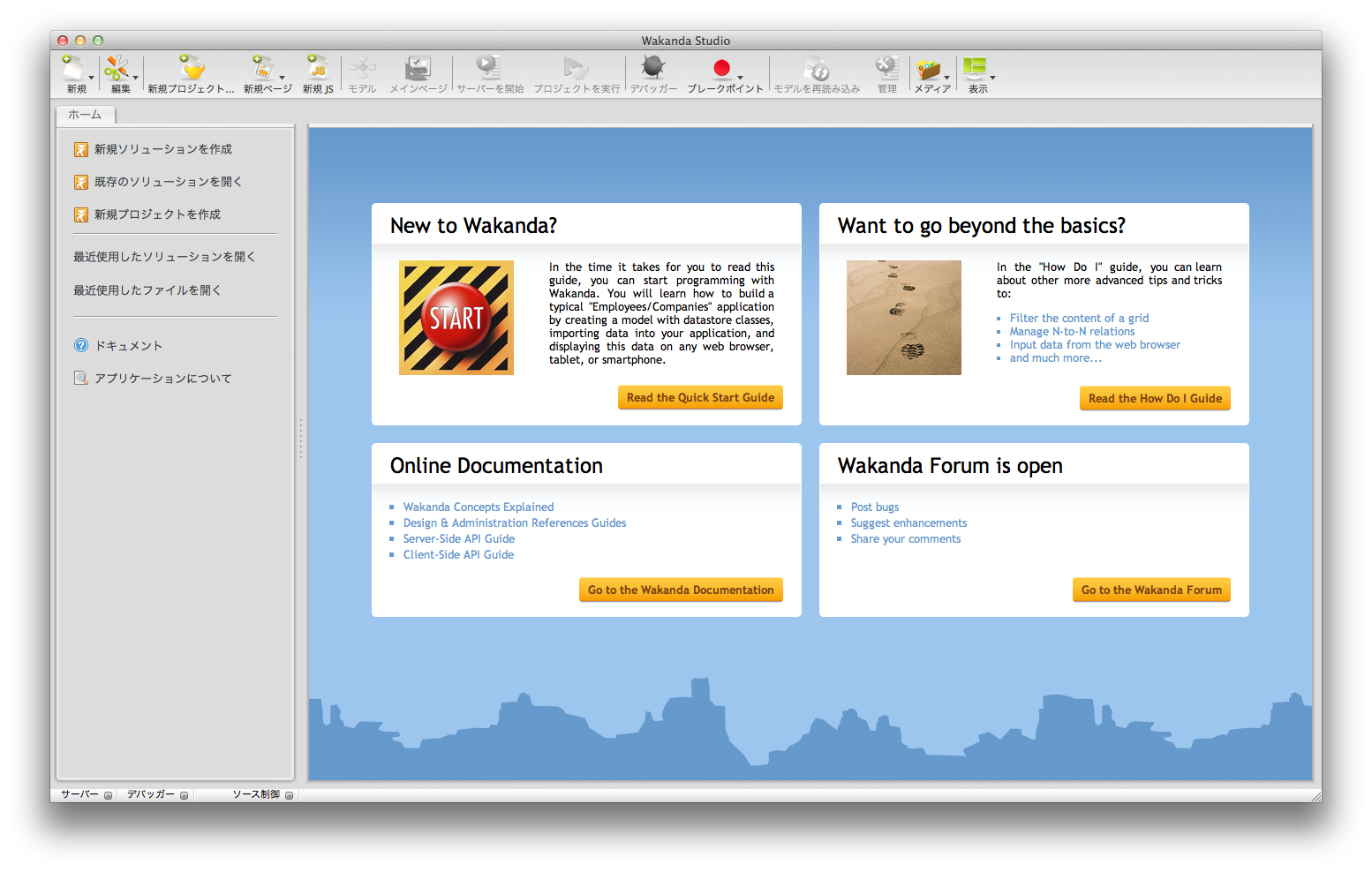Open the 管理 (Administration) toolbar icon
Image resolution: width=1372 pixels, height=872 pixels.
886,69
